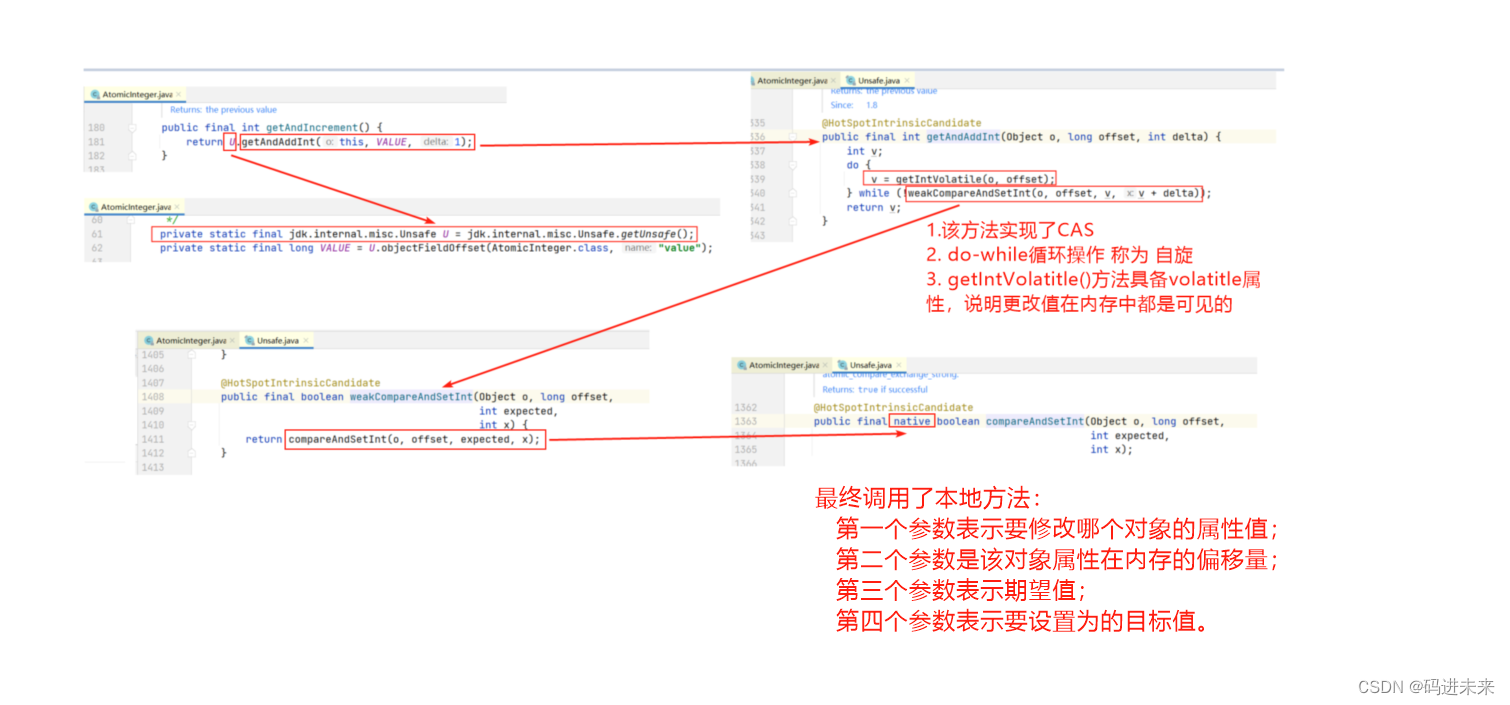Click VALUE argument on line 181
Image resolution: width=1510 pixels, height=705 pixels.
click(x=390, y=142)
